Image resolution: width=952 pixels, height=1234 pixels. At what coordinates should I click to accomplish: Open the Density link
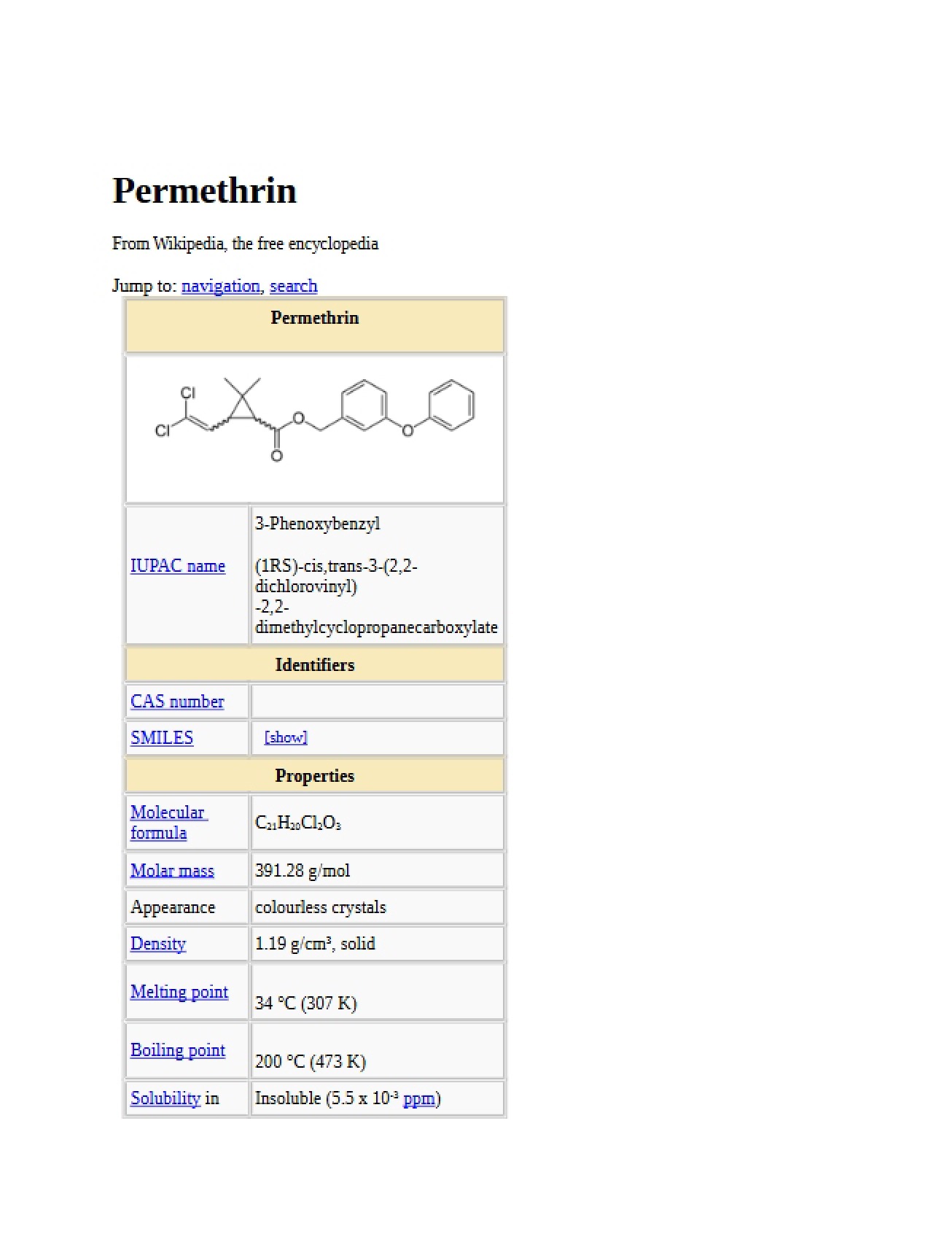[x=158, y=944]
